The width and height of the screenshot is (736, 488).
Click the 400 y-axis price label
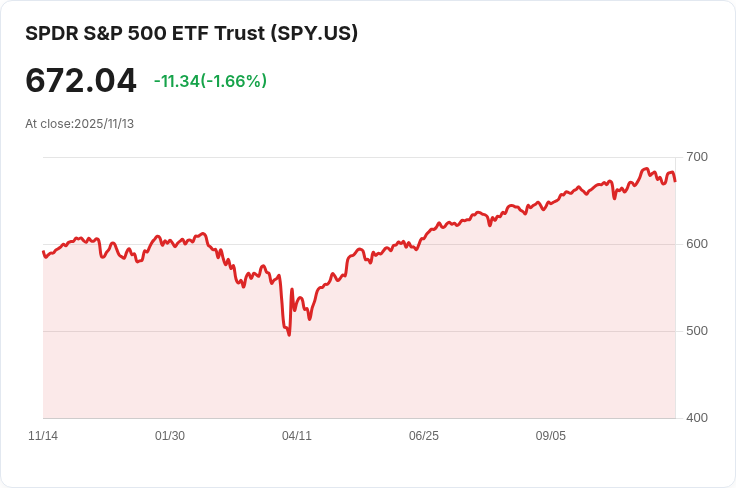697,418
